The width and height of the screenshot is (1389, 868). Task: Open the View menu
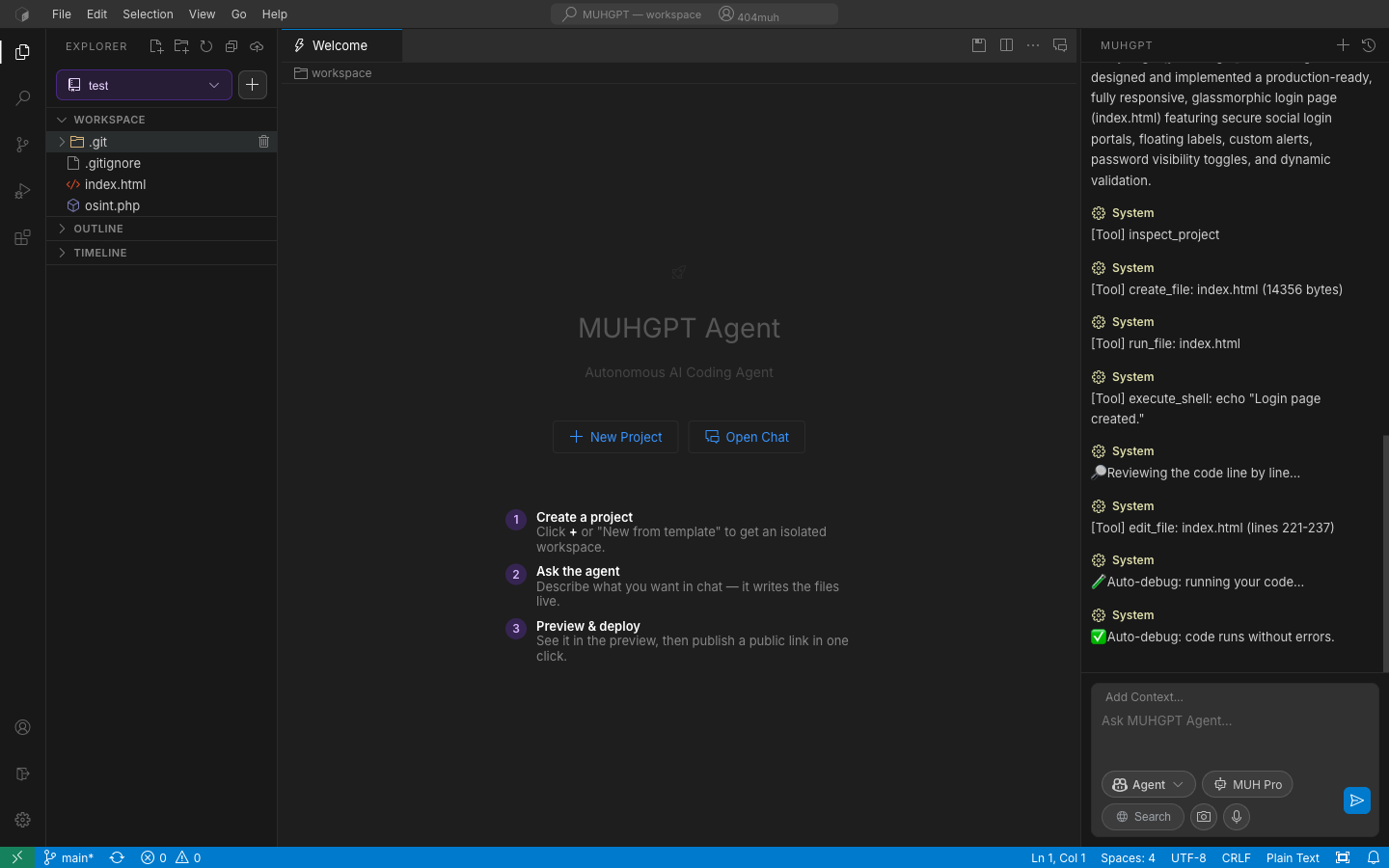tap(202, 14)
